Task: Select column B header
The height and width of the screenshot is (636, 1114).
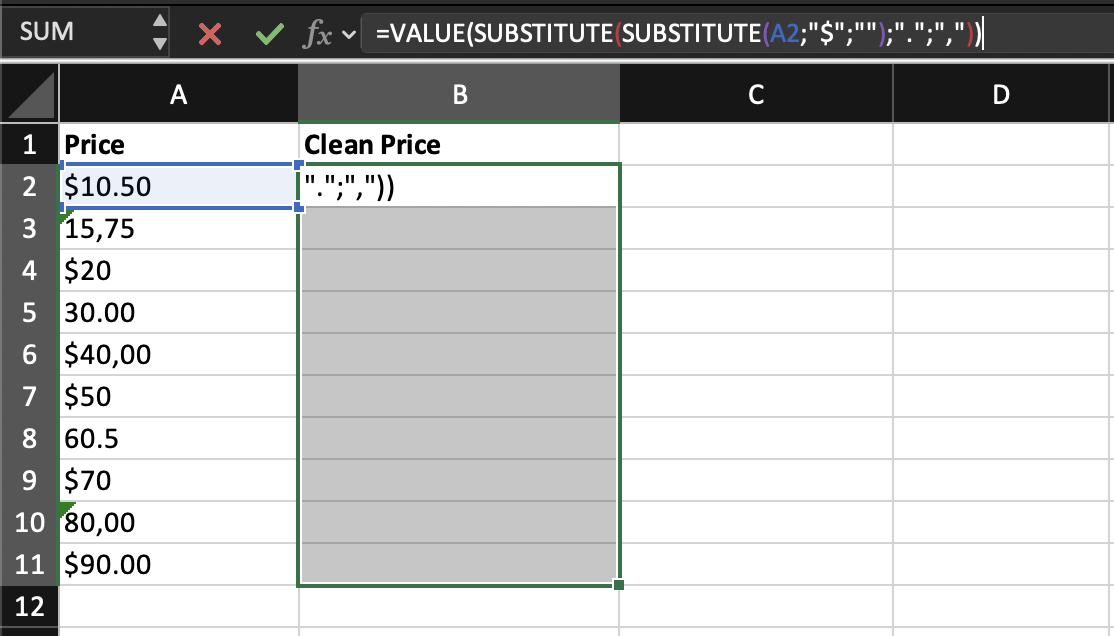Action: point(459,95)
